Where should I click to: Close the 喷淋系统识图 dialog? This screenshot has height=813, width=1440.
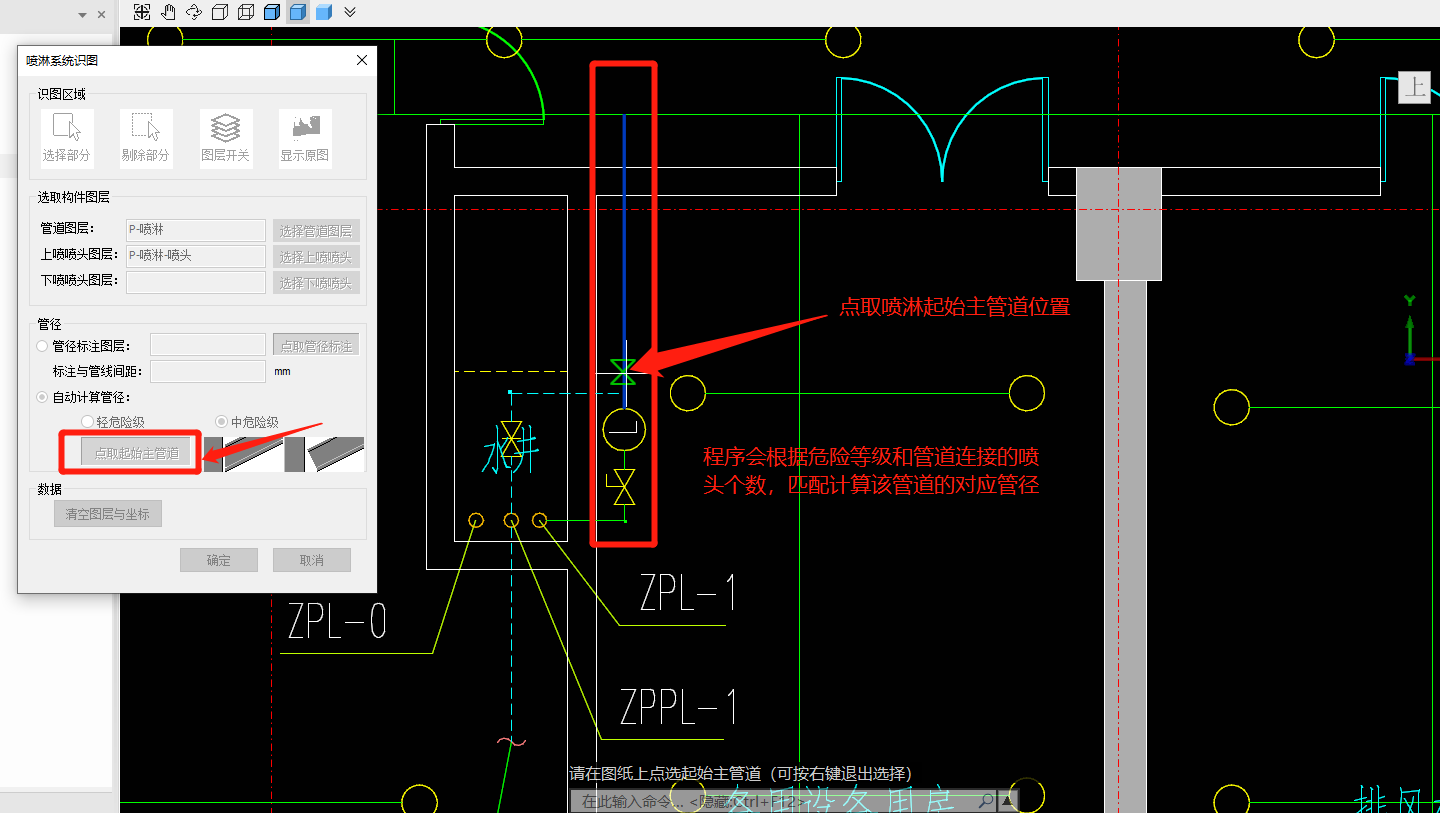[x=362, y=60]
